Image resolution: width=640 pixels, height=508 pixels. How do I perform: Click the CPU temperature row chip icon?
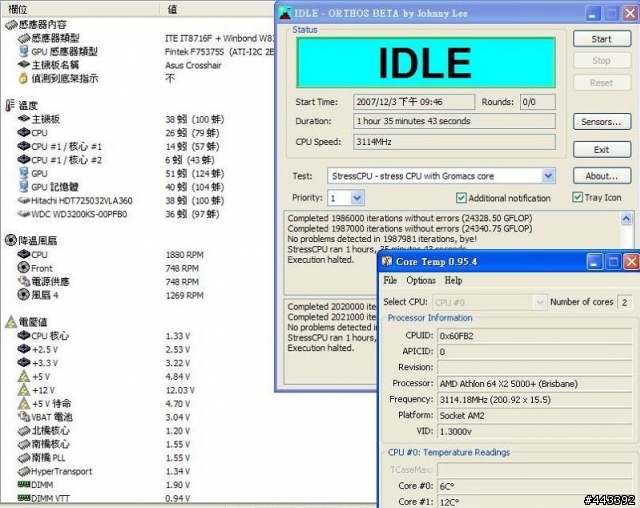(x=24, y=132)
